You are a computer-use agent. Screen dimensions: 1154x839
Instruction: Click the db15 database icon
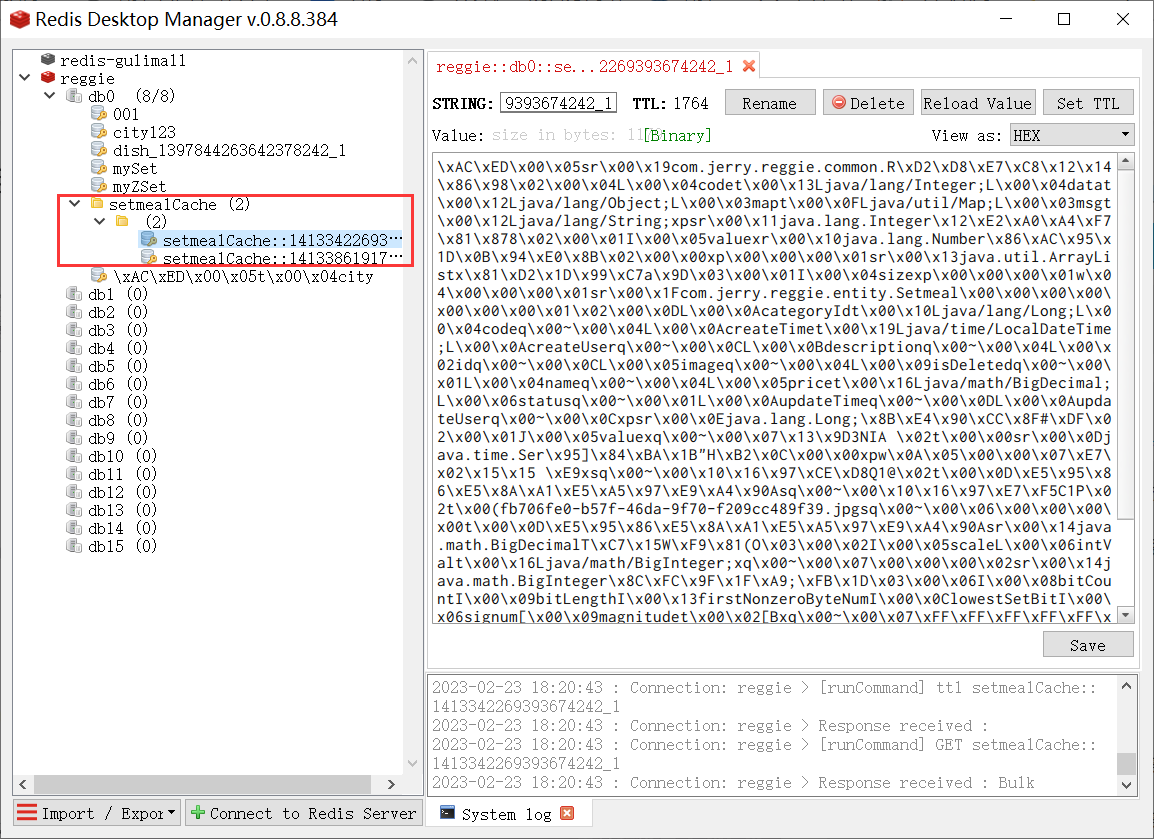pos(74,545)
